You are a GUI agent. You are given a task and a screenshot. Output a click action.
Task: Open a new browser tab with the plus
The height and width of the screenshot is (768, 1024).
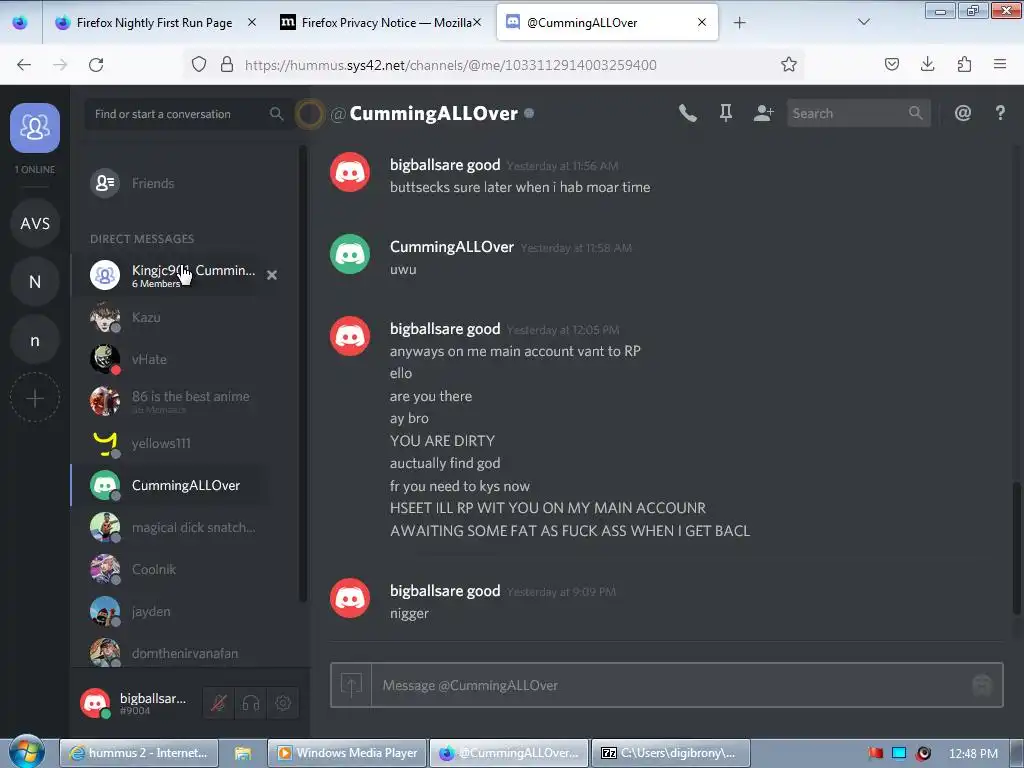pos(739,23)
